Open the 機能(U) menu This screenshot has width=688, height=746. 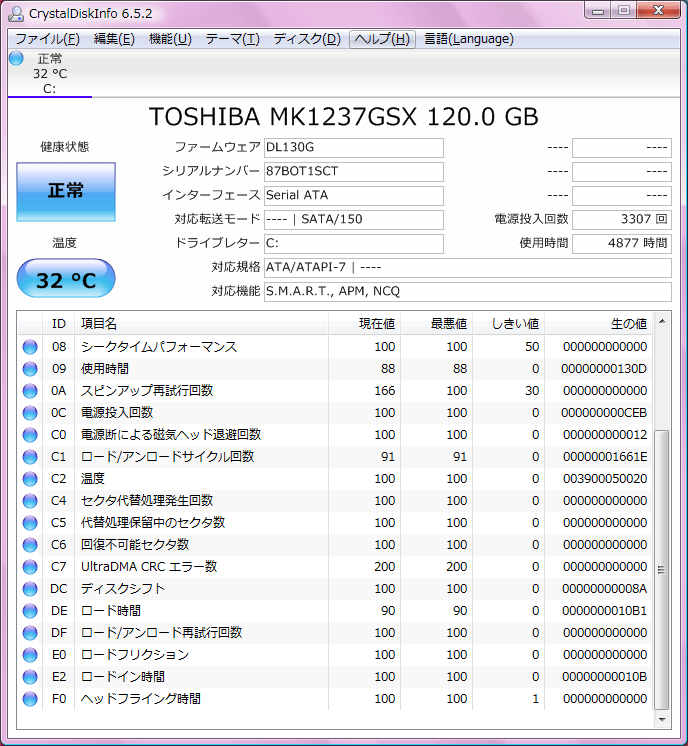pyautogui.click(x=170, y=39)
